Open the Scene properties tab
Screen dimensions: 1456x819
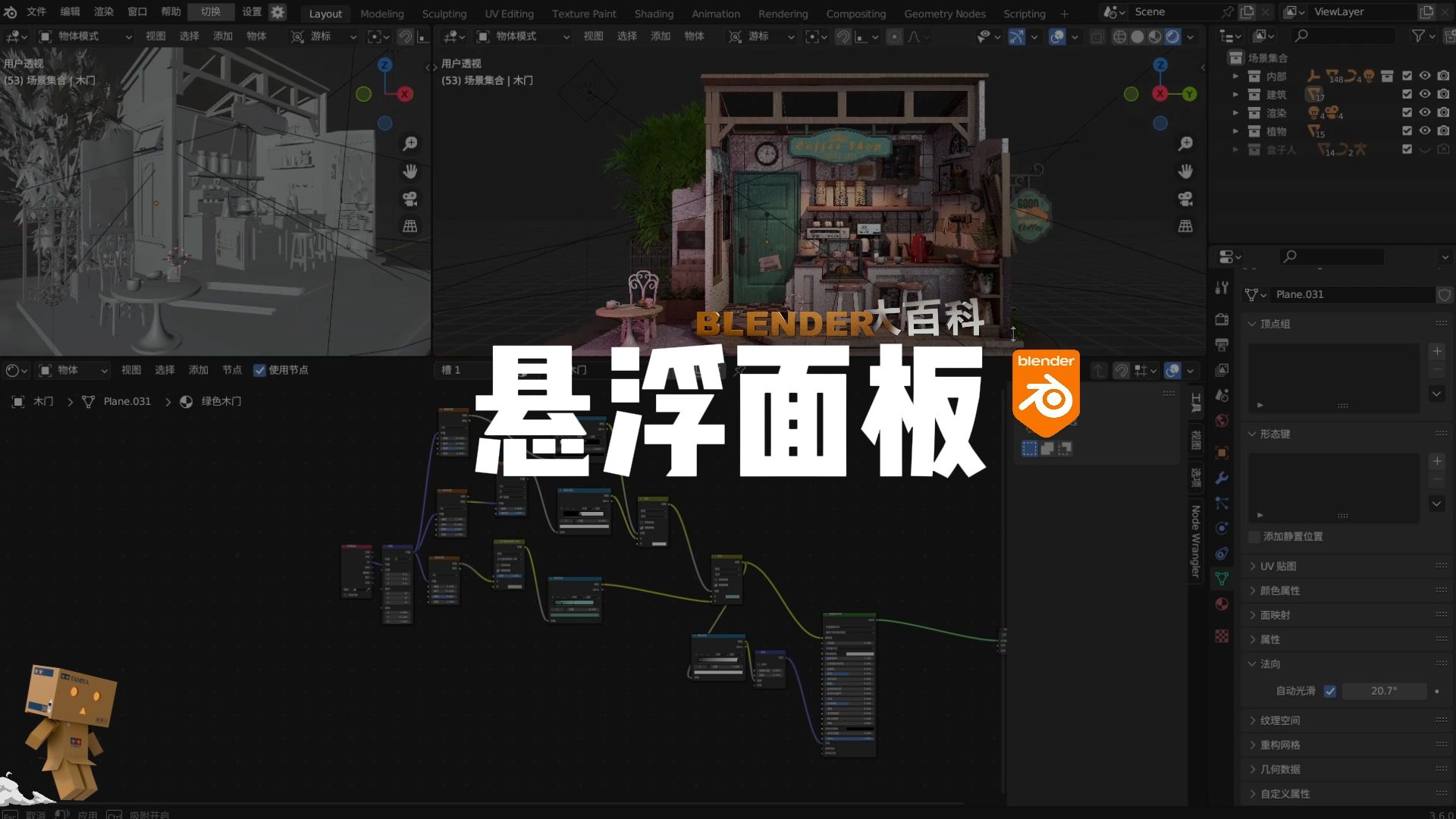click(x=1222, y=395)
